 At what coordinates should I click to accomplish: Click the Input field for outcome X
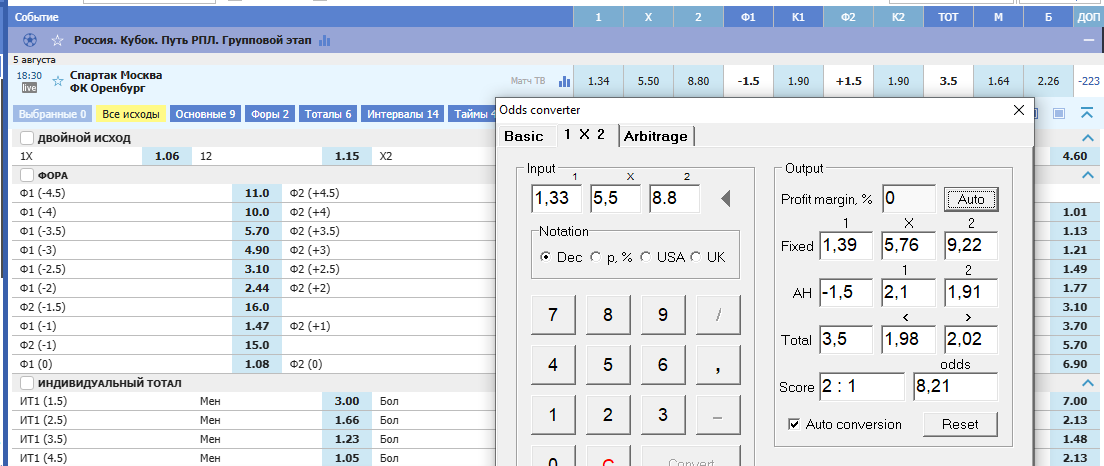click(615, 199)
